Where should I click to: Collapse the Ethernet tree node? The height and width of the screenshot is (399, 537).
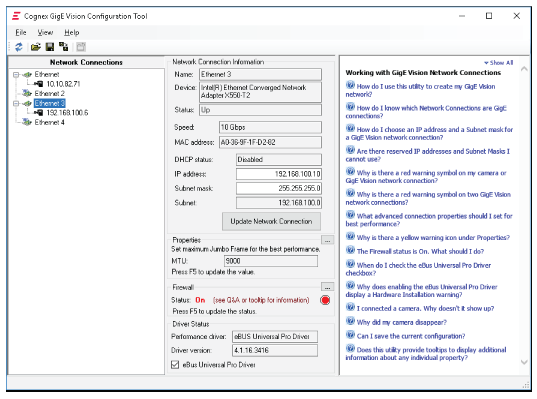click(16, 74)
